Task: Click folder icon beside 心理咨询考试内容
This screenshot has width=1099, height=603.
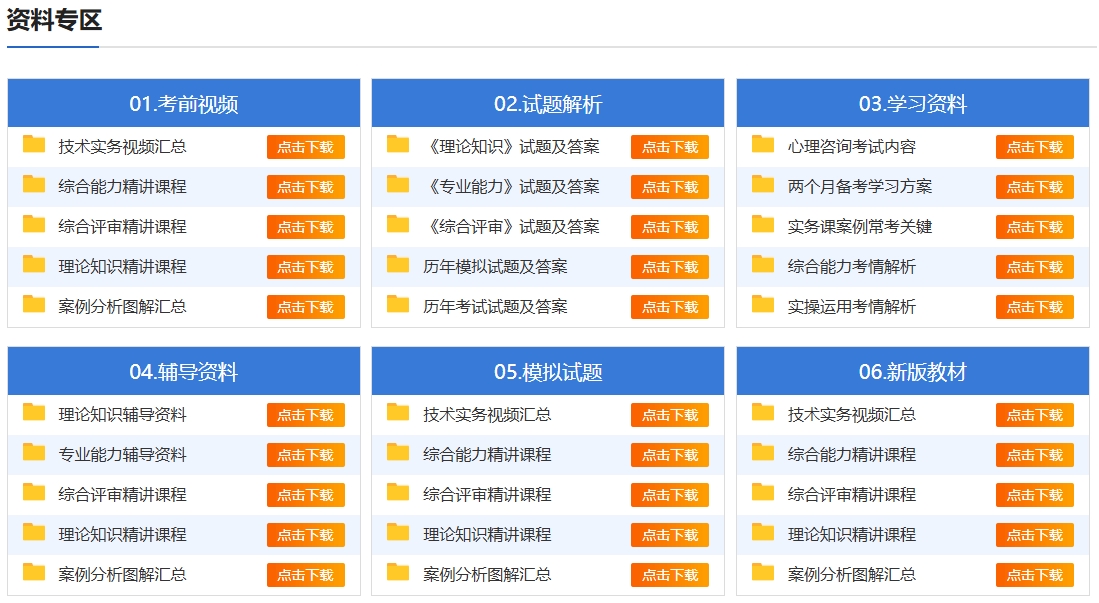Action: [763, 145]
